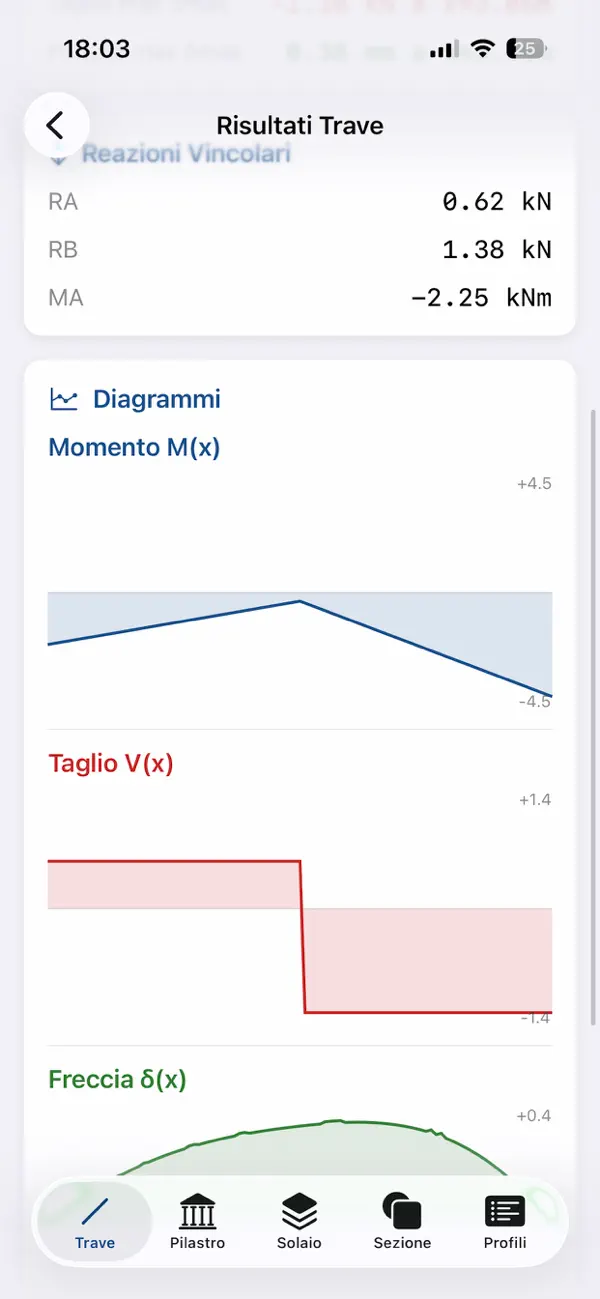This screenshot has width=600, height=1299.
Task: Tap the Wi-Fi icon in the status bar
Action: (482, 47)
